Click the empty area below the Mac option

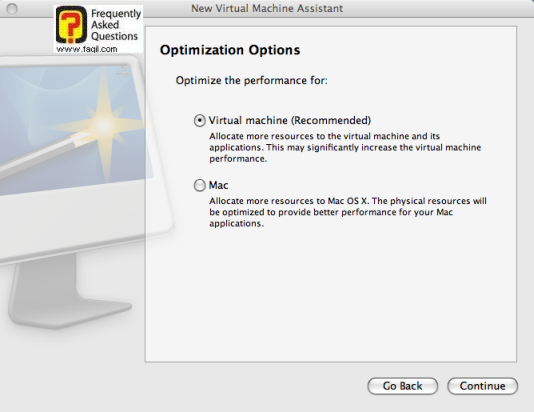[x=330, y=296]
